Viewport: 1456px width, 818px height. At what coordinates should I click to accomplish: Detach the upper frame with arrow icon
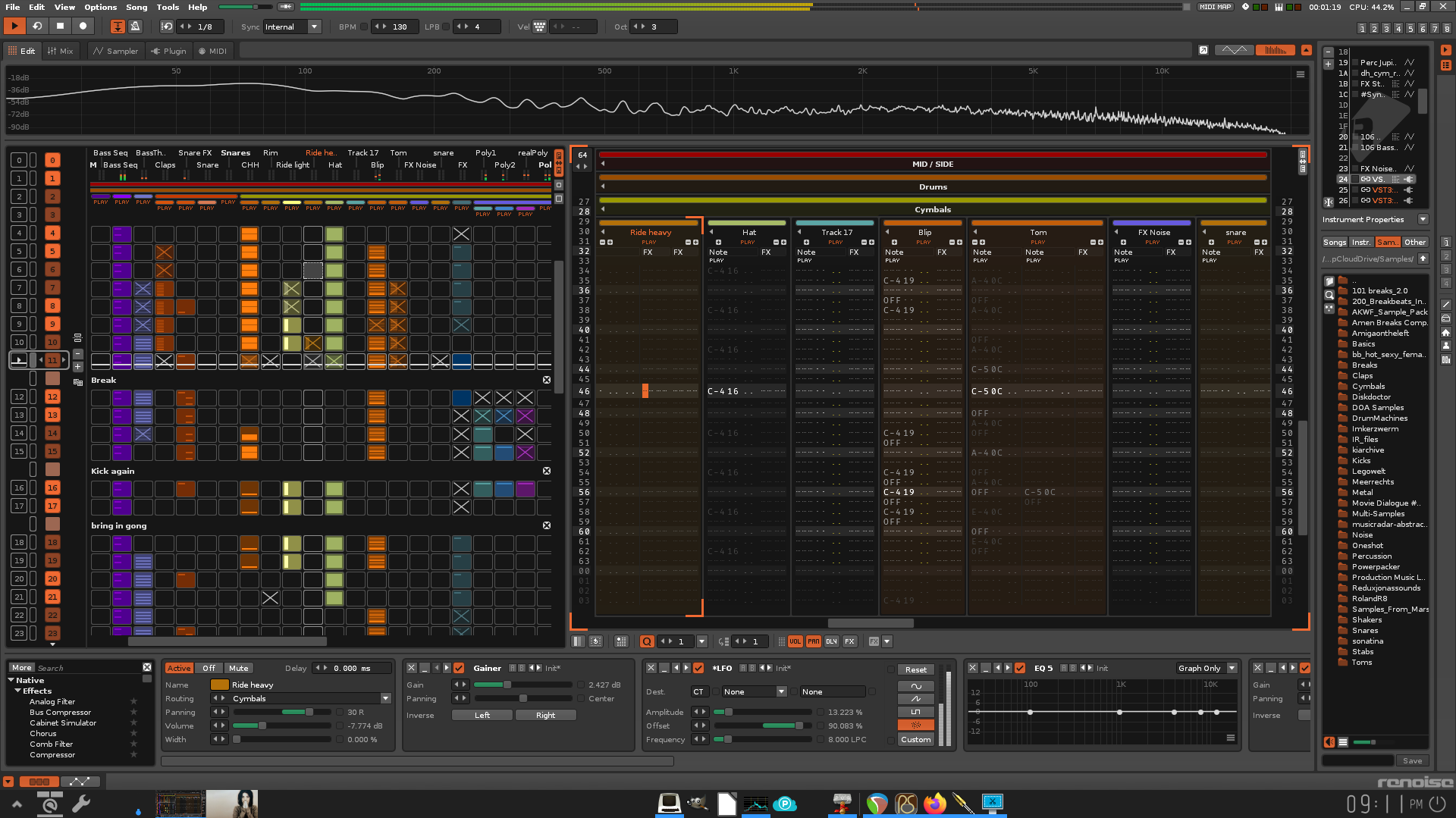(x=1203, y=50)
